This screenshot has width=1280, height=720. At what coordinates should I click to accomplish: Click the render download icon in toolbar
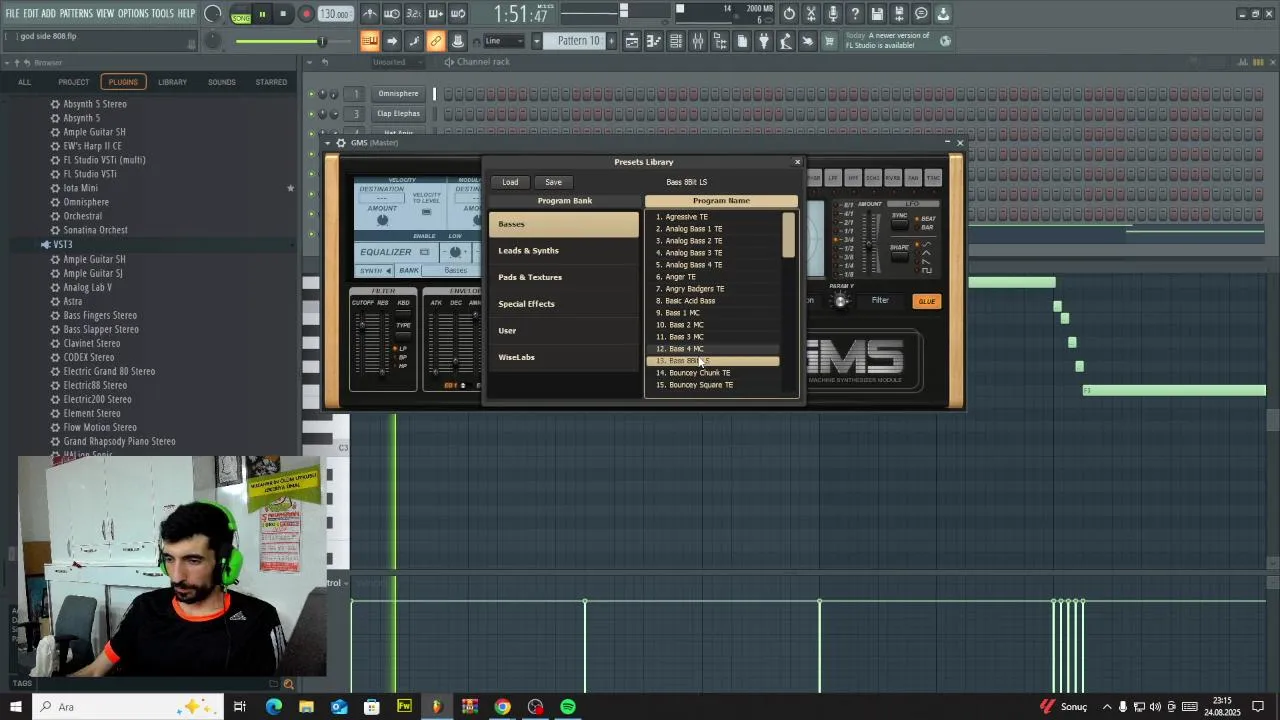[943, 14]
